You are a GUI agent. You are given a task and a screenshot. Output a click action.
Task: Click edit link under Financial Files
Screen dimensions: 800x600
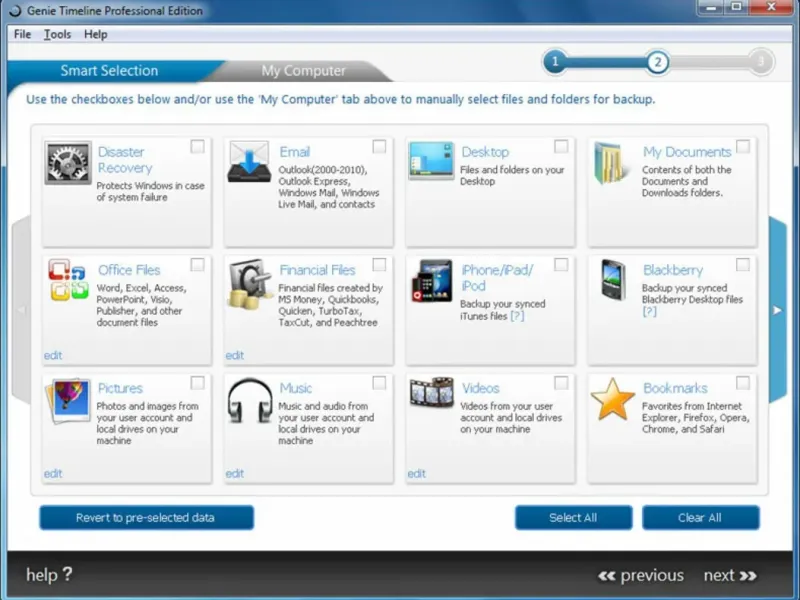click(x=235, y=355)
